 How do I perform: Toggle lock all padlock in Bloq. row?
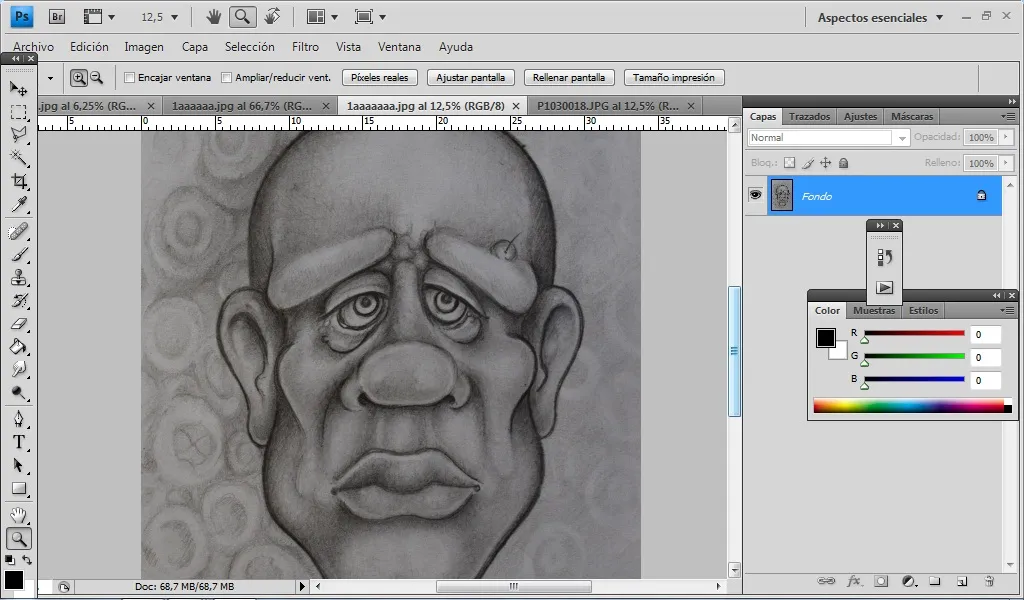(843, 163)
